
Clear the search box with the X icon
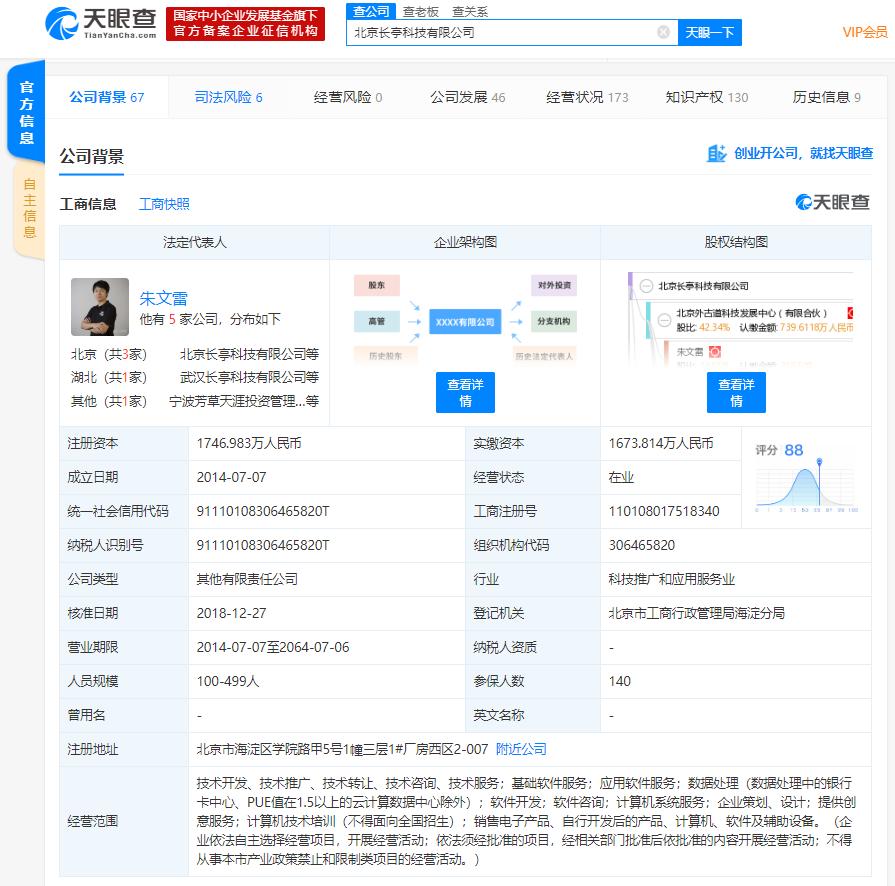[663, 32]
